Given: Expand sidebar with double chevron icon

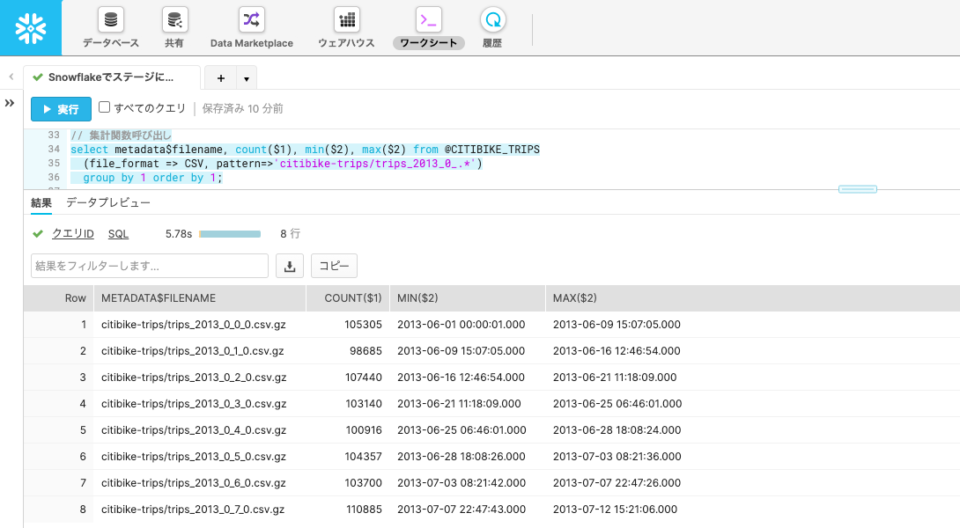Looking at the screenshot, I should tap(9, 103).
